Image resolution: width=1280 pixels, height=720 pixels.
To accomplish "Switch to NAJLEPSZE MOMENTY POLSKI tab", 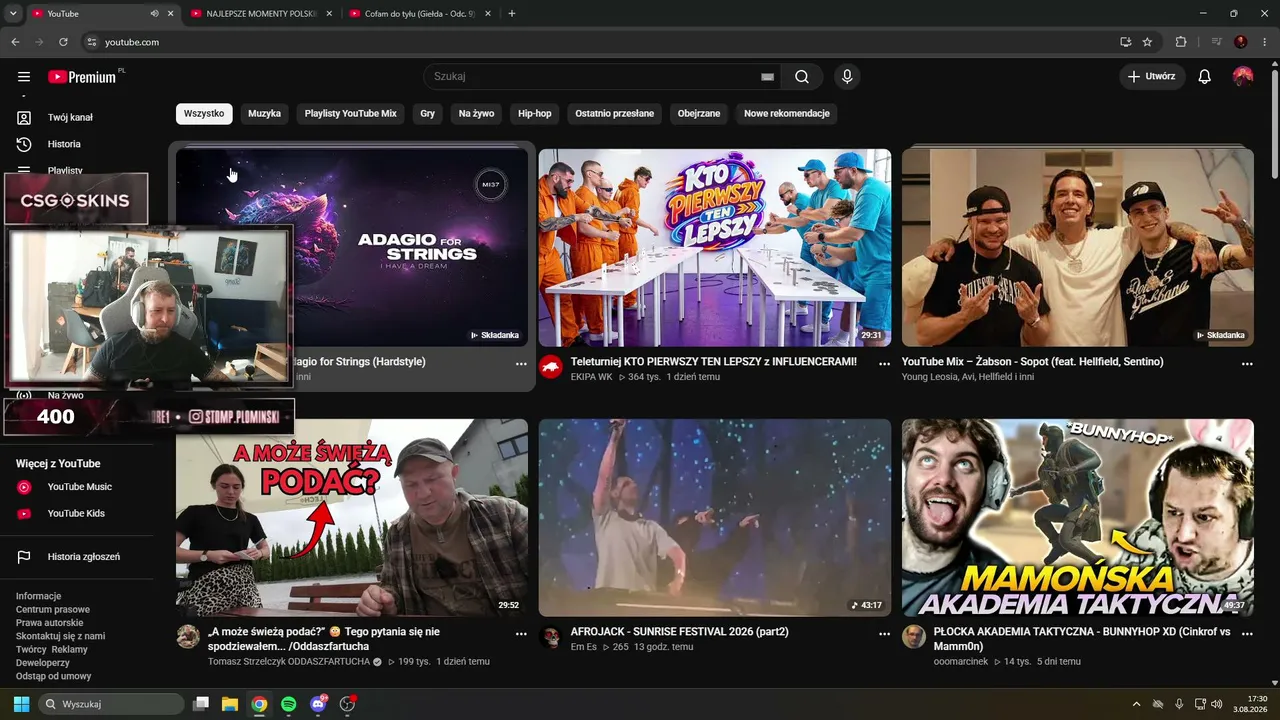I will (263, 14).
